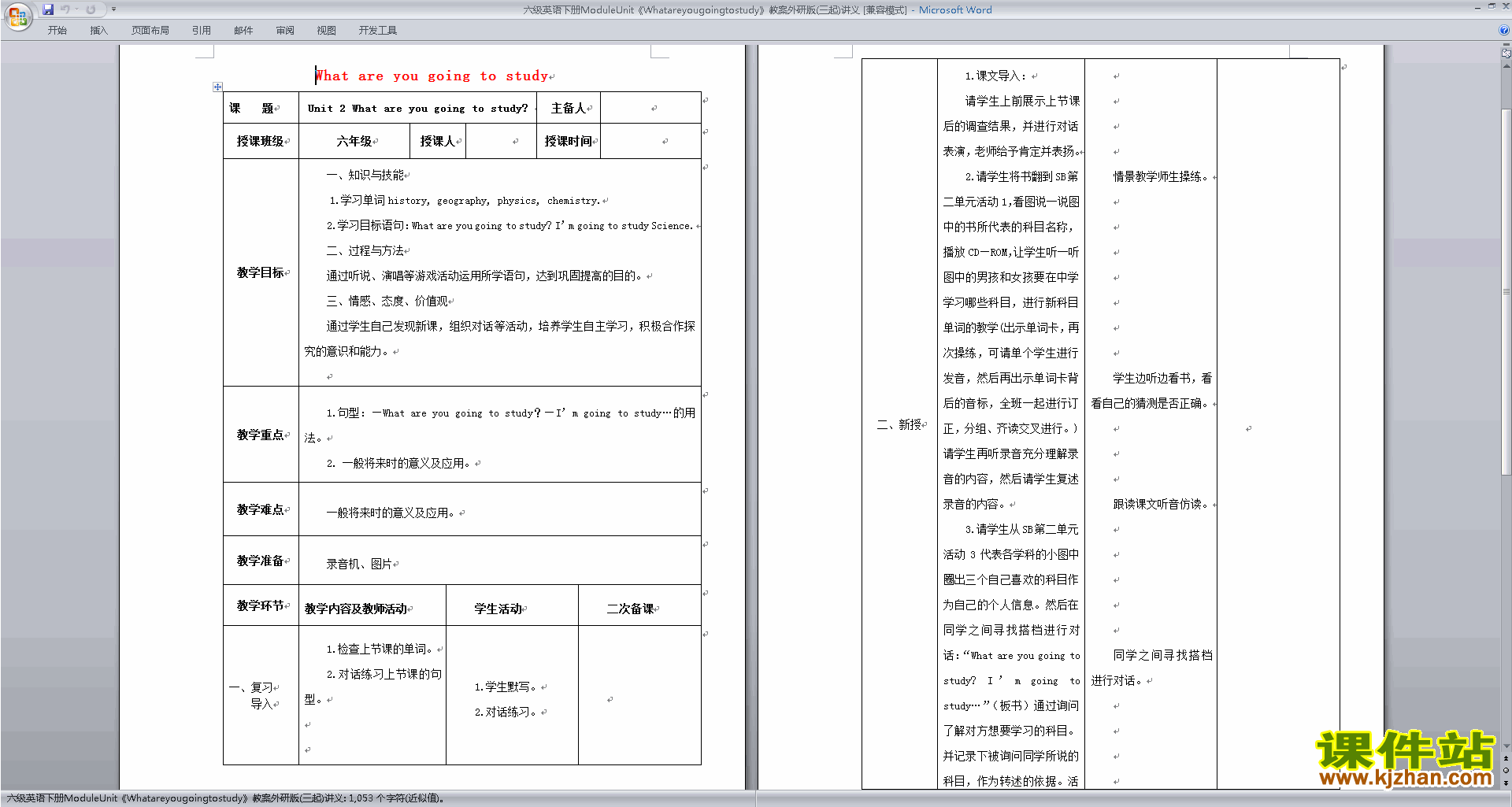
Task: Open the 开始 ribbon tab
Action: point(57,31)
